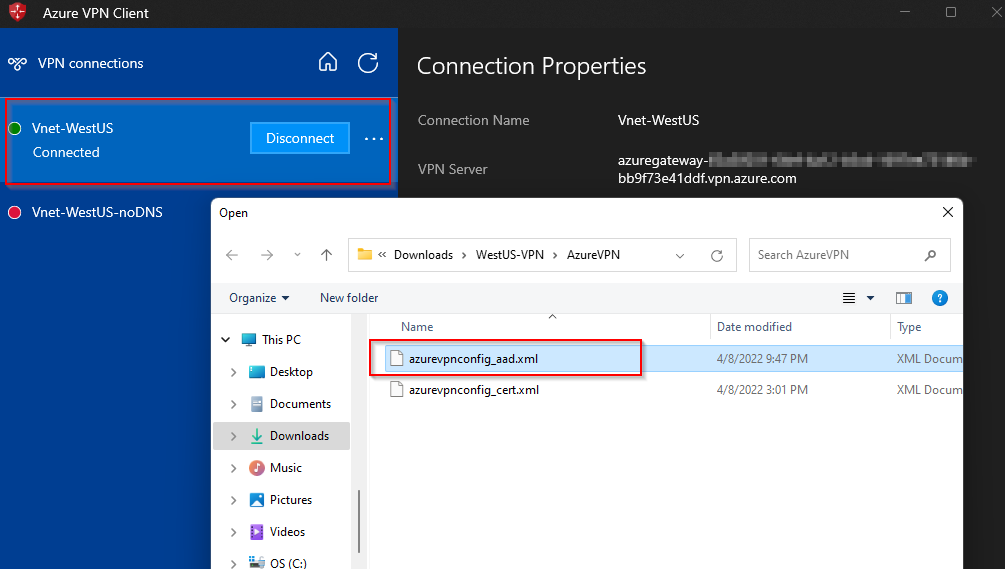Click the Search AzureVPN field
This screenshot has height=569, width=1005.
click(849, 255)
